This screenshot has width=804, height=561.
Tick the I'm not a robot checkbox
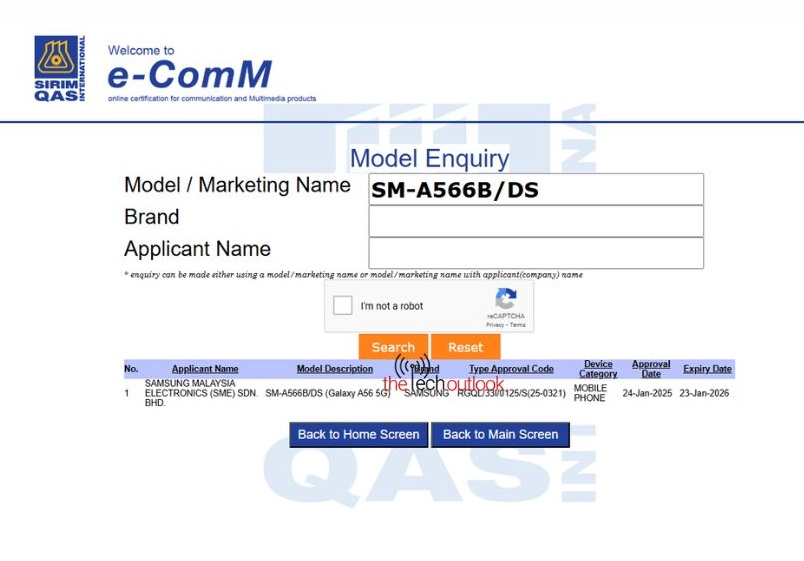[343, 306]
